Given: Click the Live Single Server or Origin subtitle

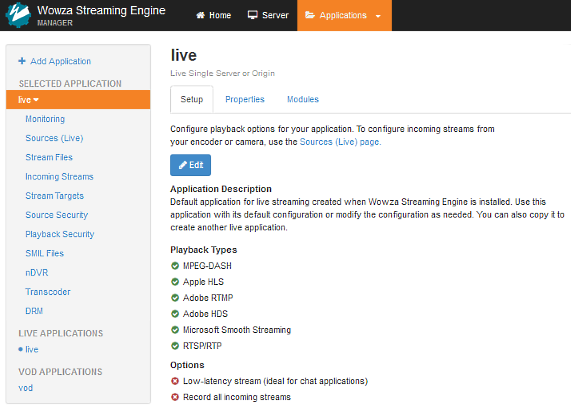Looking at the screenshot, I should click(223, 73).
